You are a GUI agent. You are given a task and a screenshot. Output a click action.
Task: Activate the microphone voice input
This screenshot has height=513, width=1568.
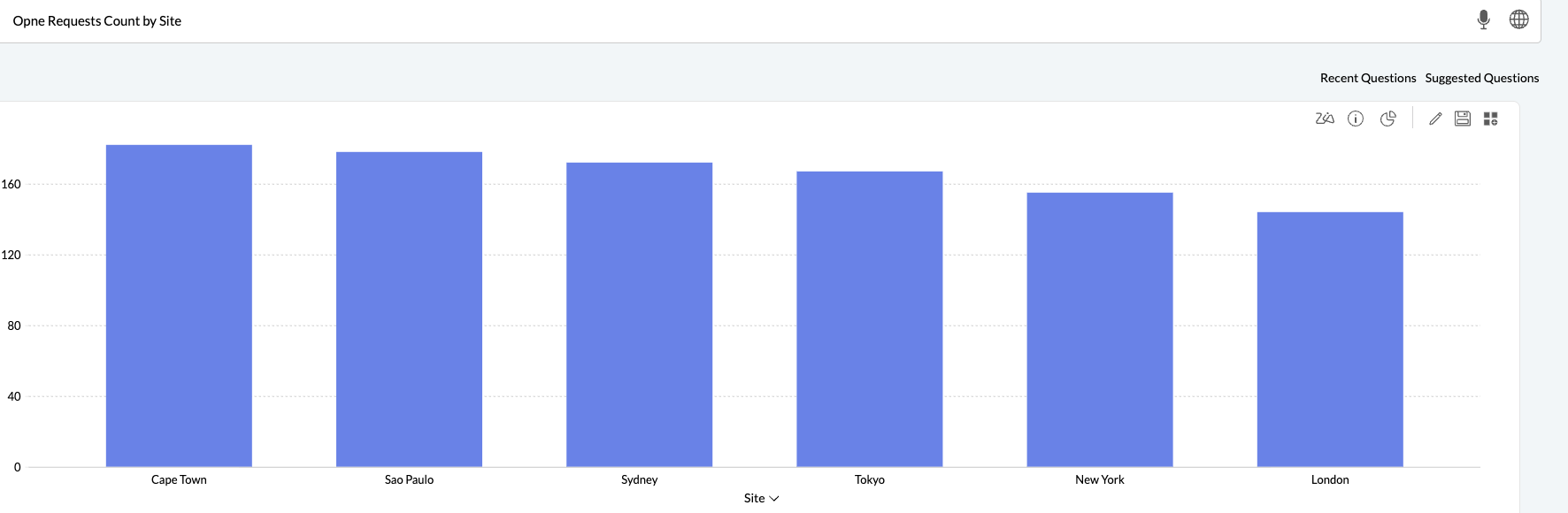[1484, 19]
